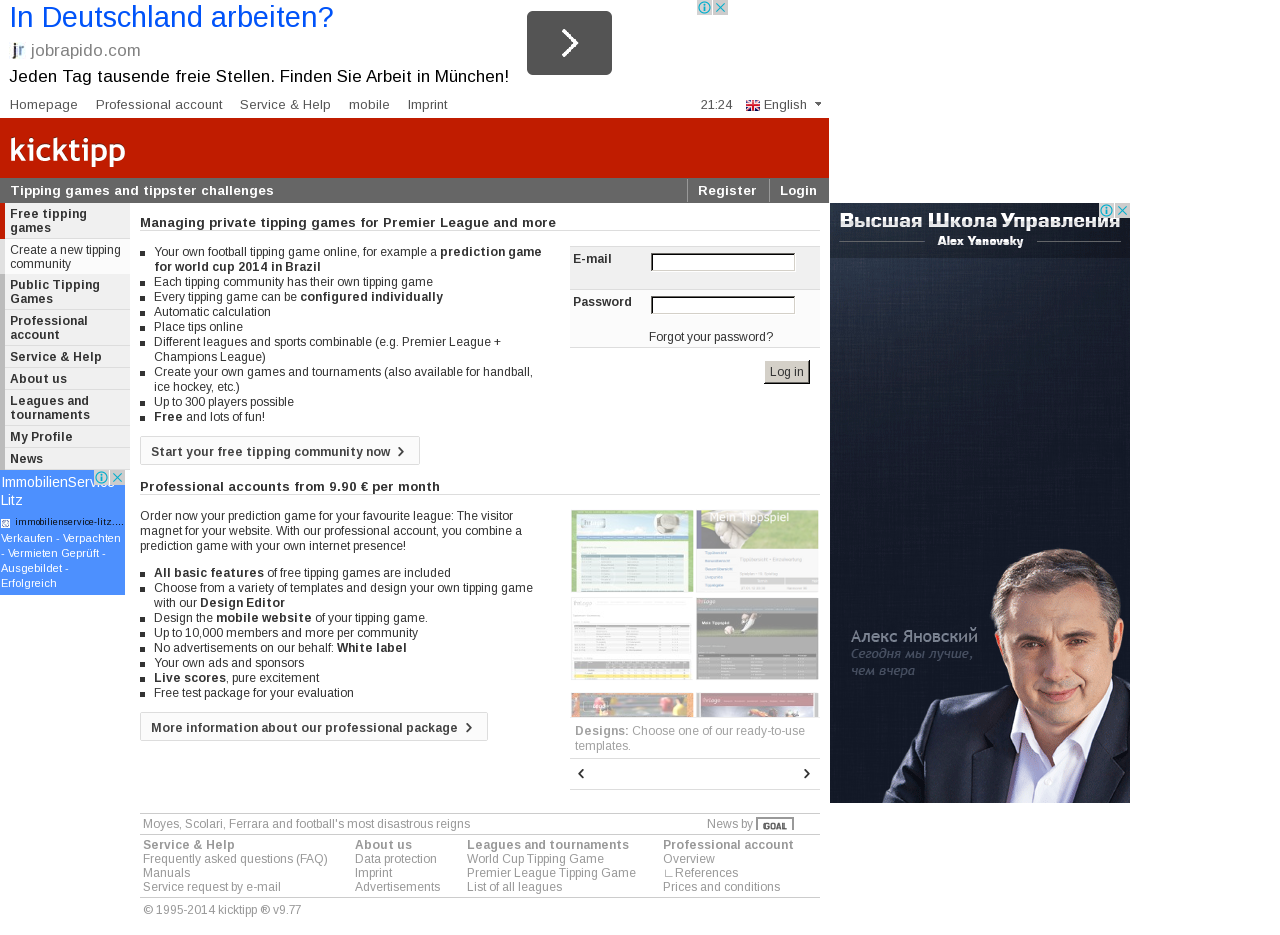Open Advertisements footer link
1280x935 pixels.
point(398,887)
